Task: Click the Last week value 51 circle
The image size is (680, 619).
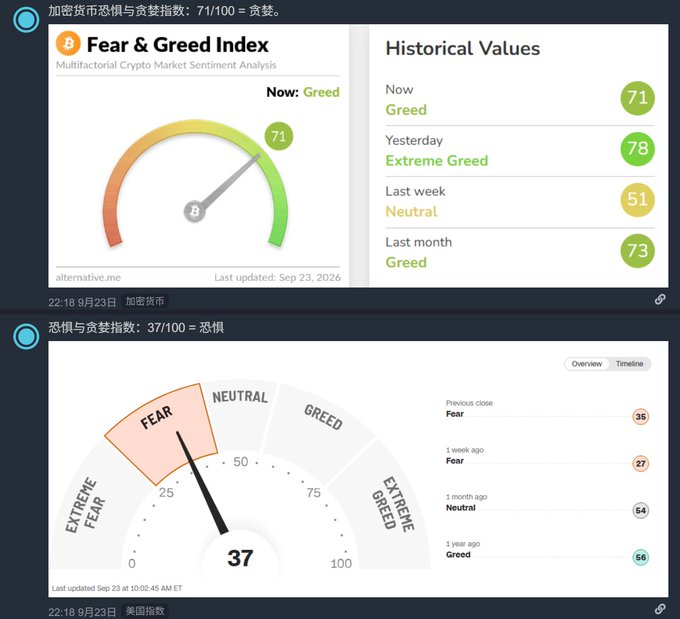Action: (x=637, y=200)
